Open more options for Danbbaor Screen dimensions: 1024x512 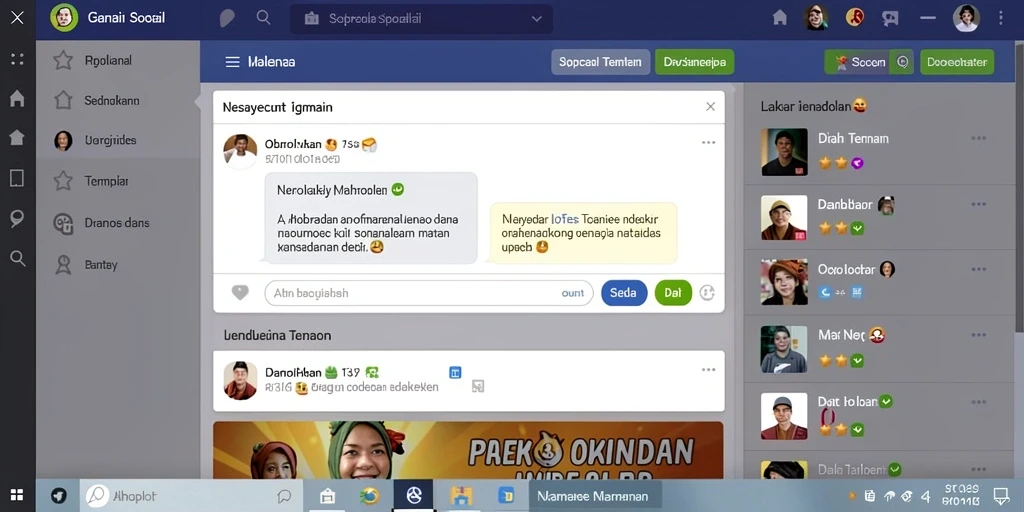(978, 204)
